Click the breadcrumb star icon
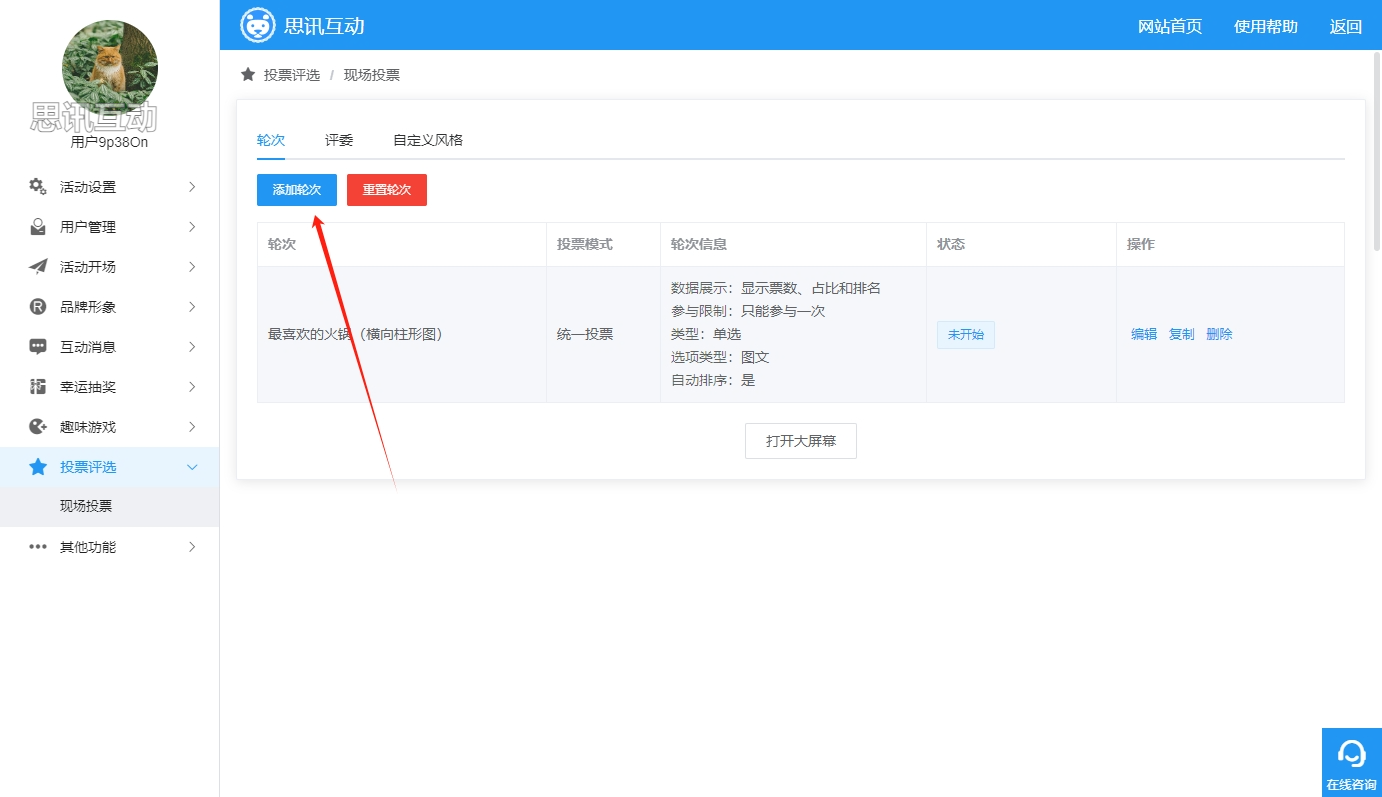Image resolution: width=1382 pixels, height=797 pixels. (x=248, y=75)
